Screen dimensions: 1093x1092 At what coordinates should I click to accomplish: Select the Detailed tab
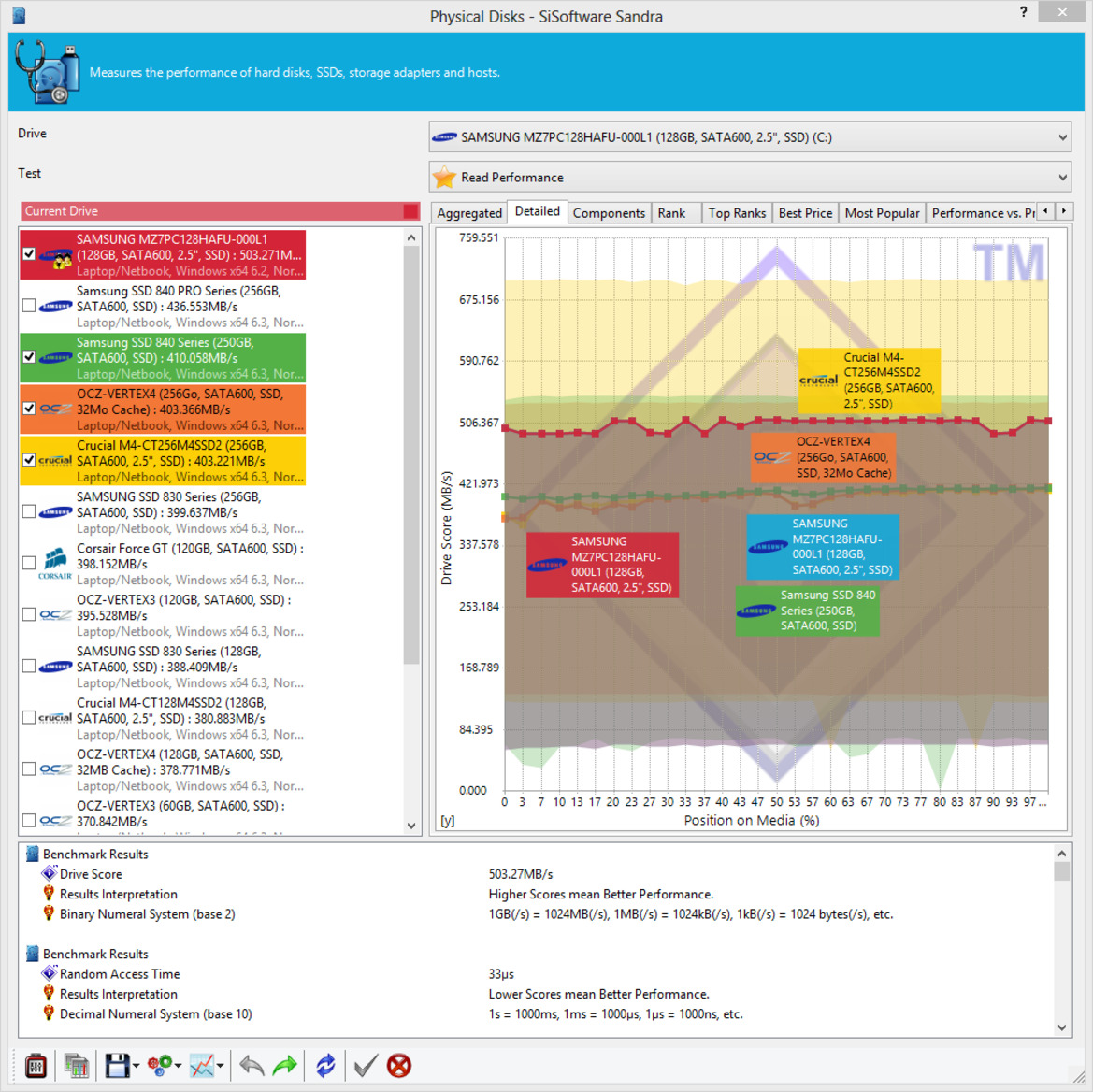tap(537, 211)
